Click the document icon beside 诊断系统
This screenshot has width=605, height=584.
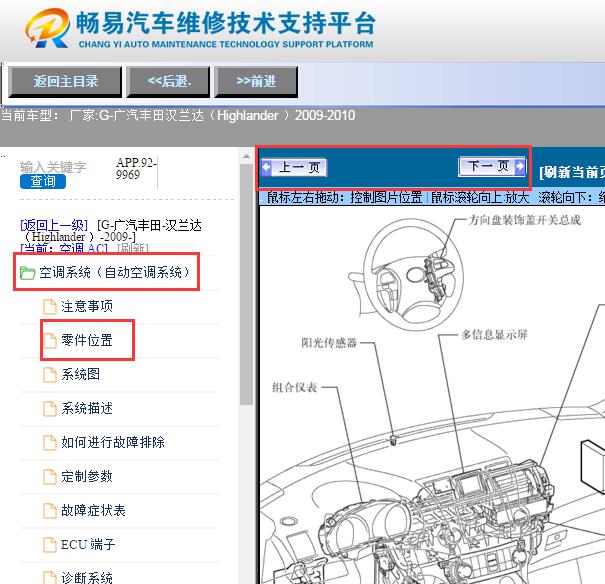click(49, 577)
